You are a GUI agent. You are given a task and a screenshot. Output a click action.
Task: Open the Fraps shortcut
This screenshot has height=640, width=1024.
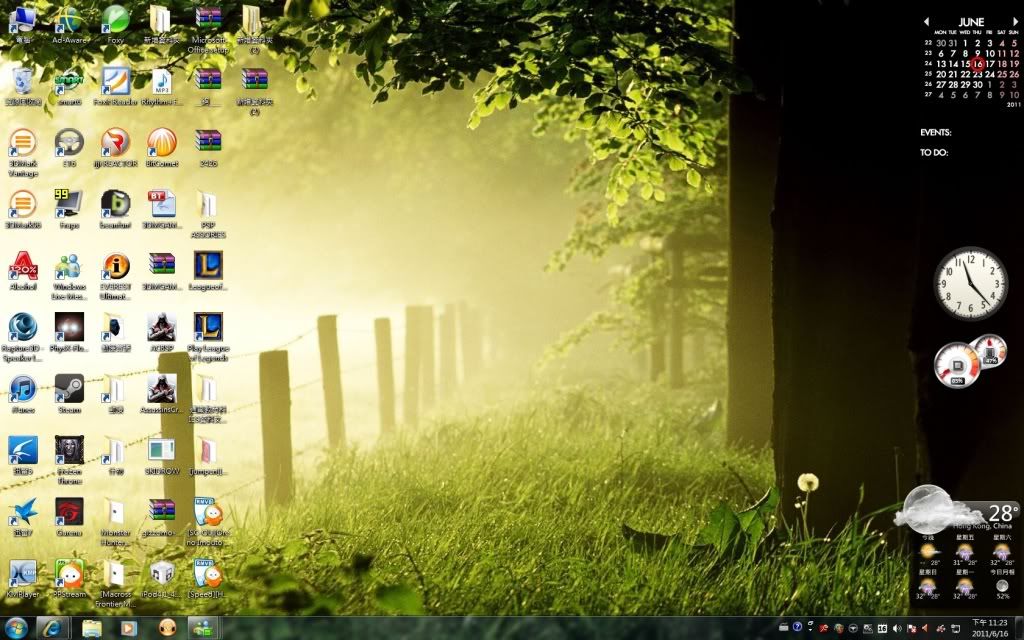[69, 204]
